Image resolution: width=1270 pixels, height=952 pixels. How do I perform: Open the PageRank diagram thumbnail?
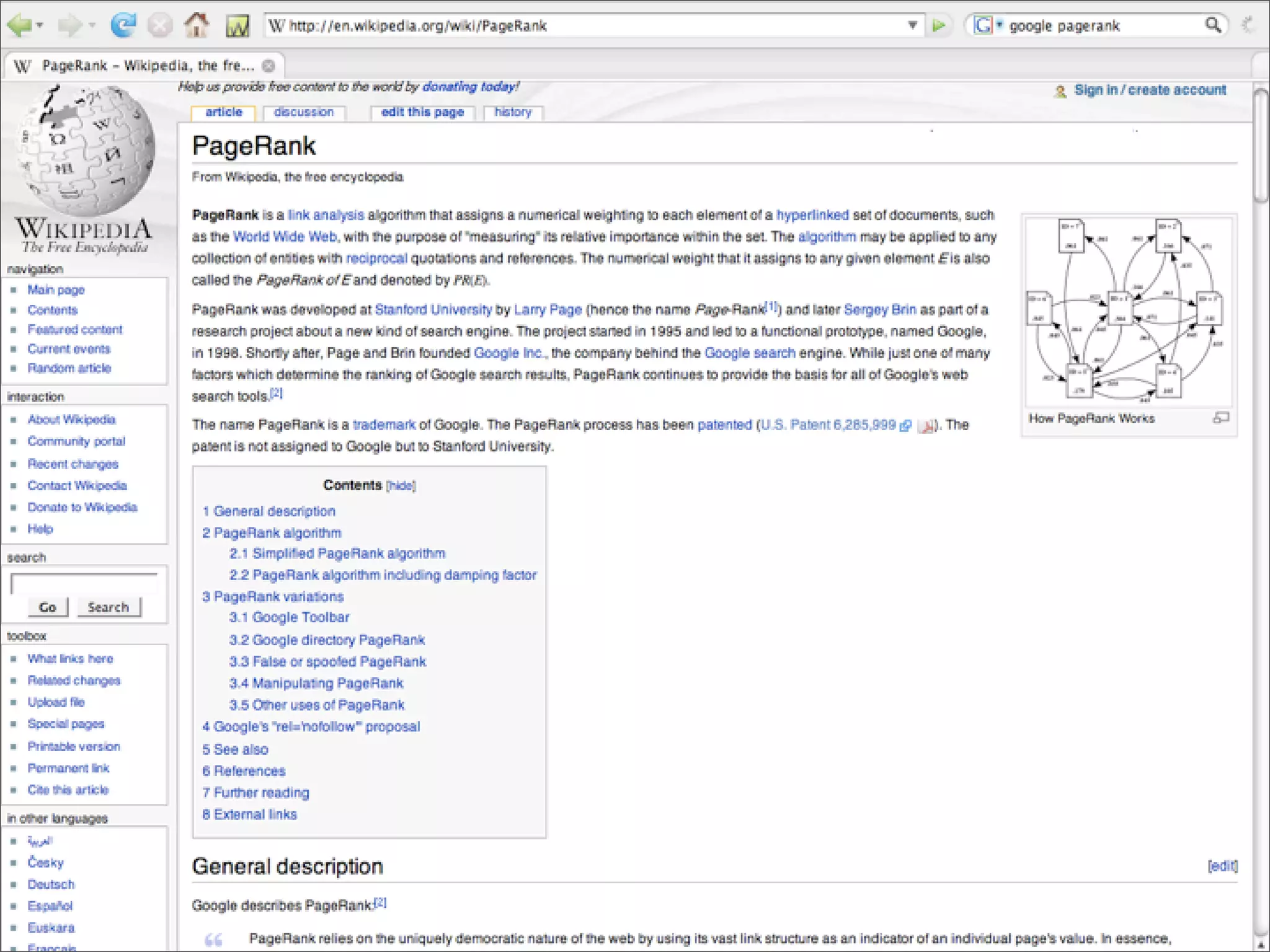point(1129,310)
